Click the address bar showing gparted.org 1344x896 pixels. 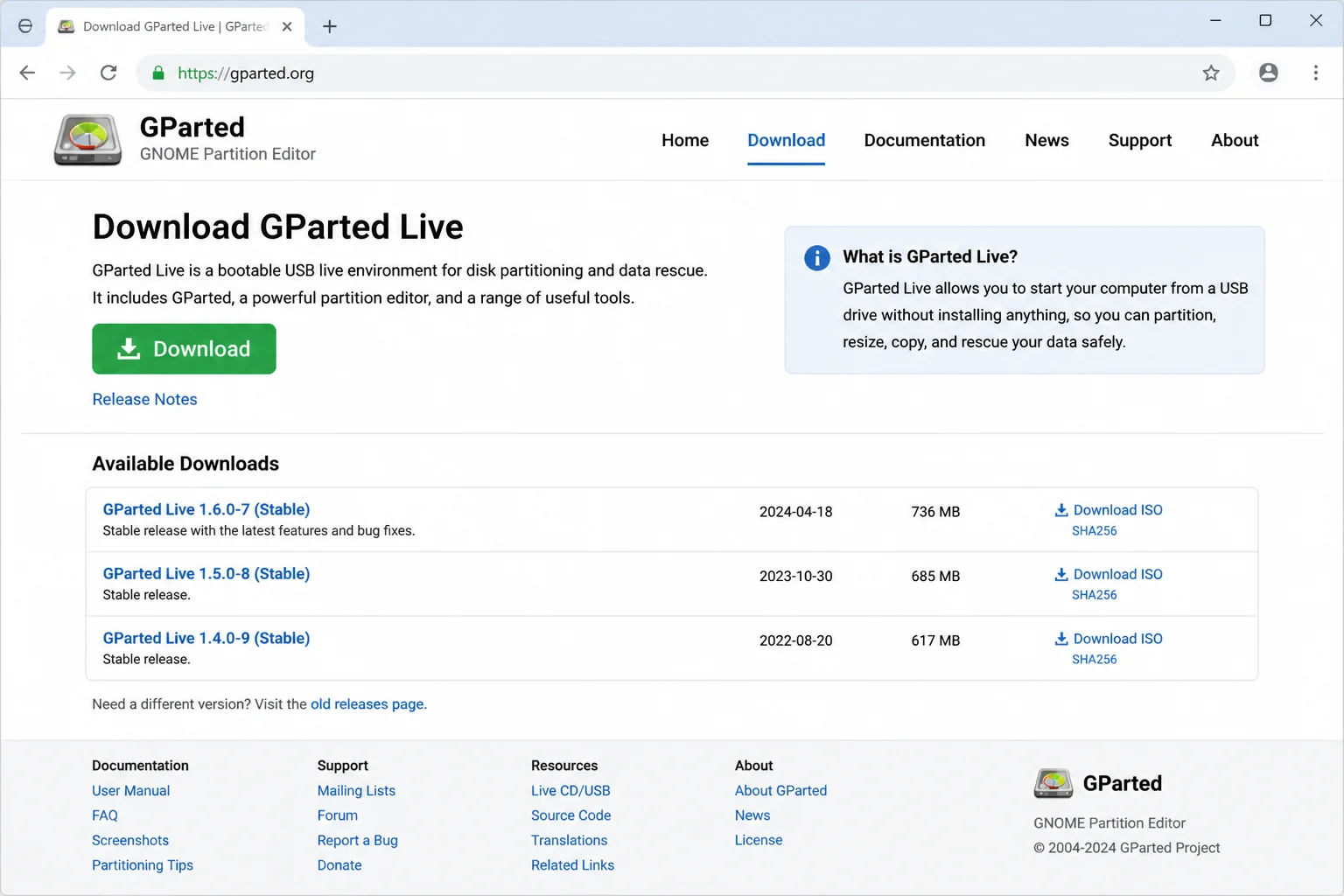pos(684,73)
